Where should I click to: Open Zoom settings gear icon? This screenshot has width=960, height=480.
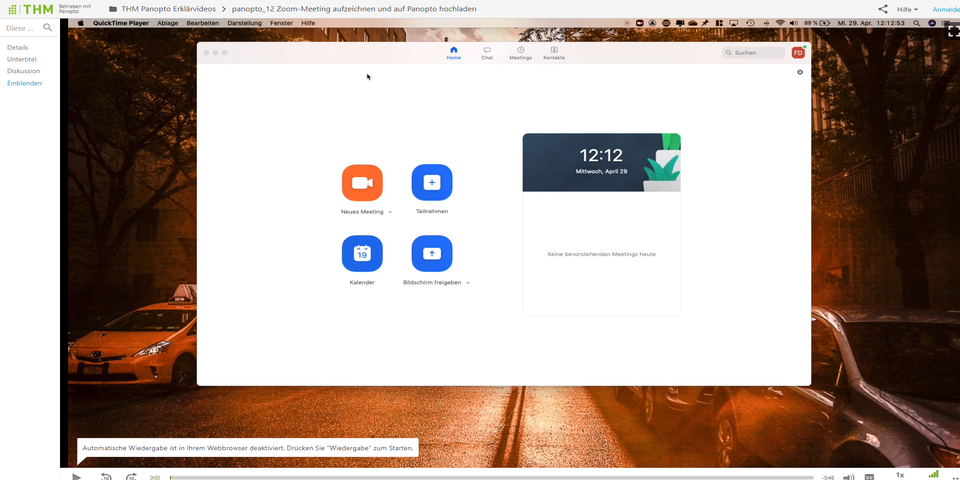pyautogui.click(x=800, y=72)
